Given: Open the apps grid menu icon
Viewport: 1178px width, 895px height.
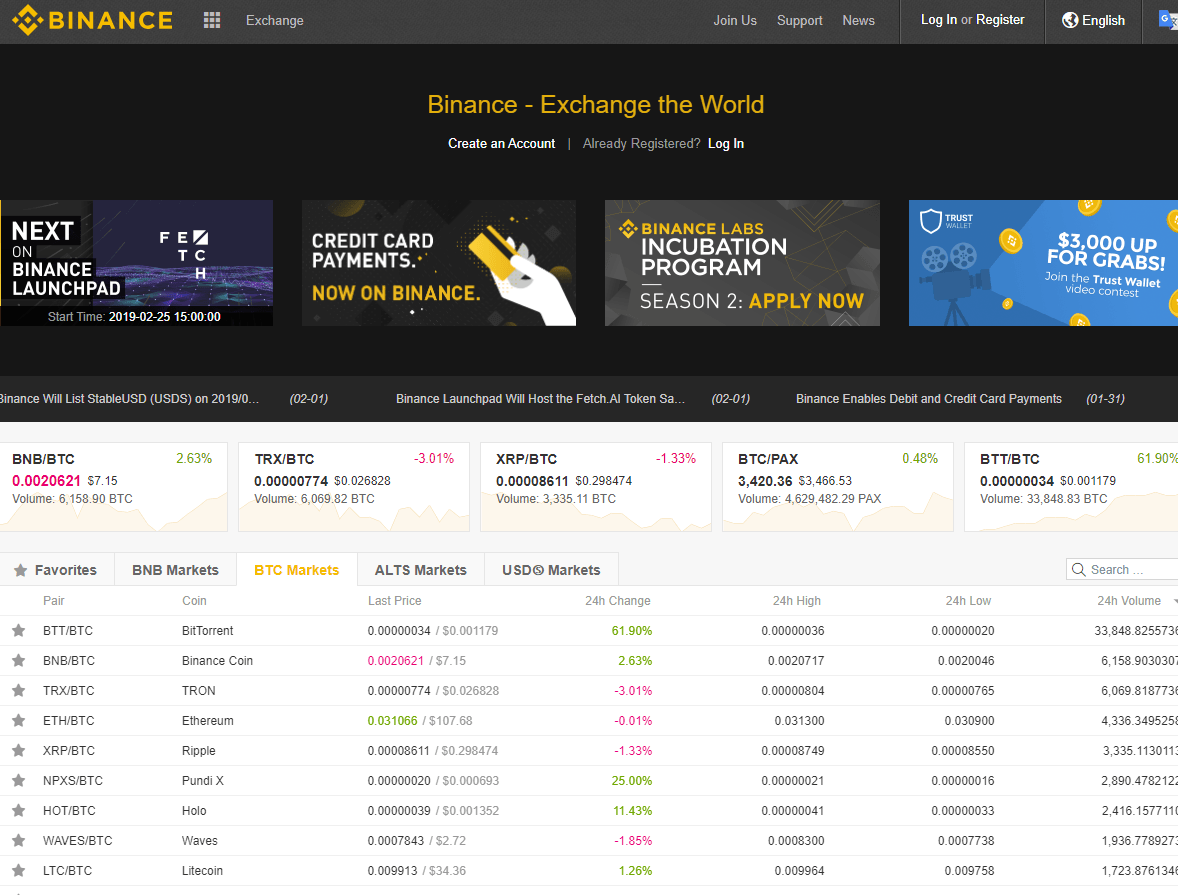Looking at the screenshot, I should tap(212, 20).
